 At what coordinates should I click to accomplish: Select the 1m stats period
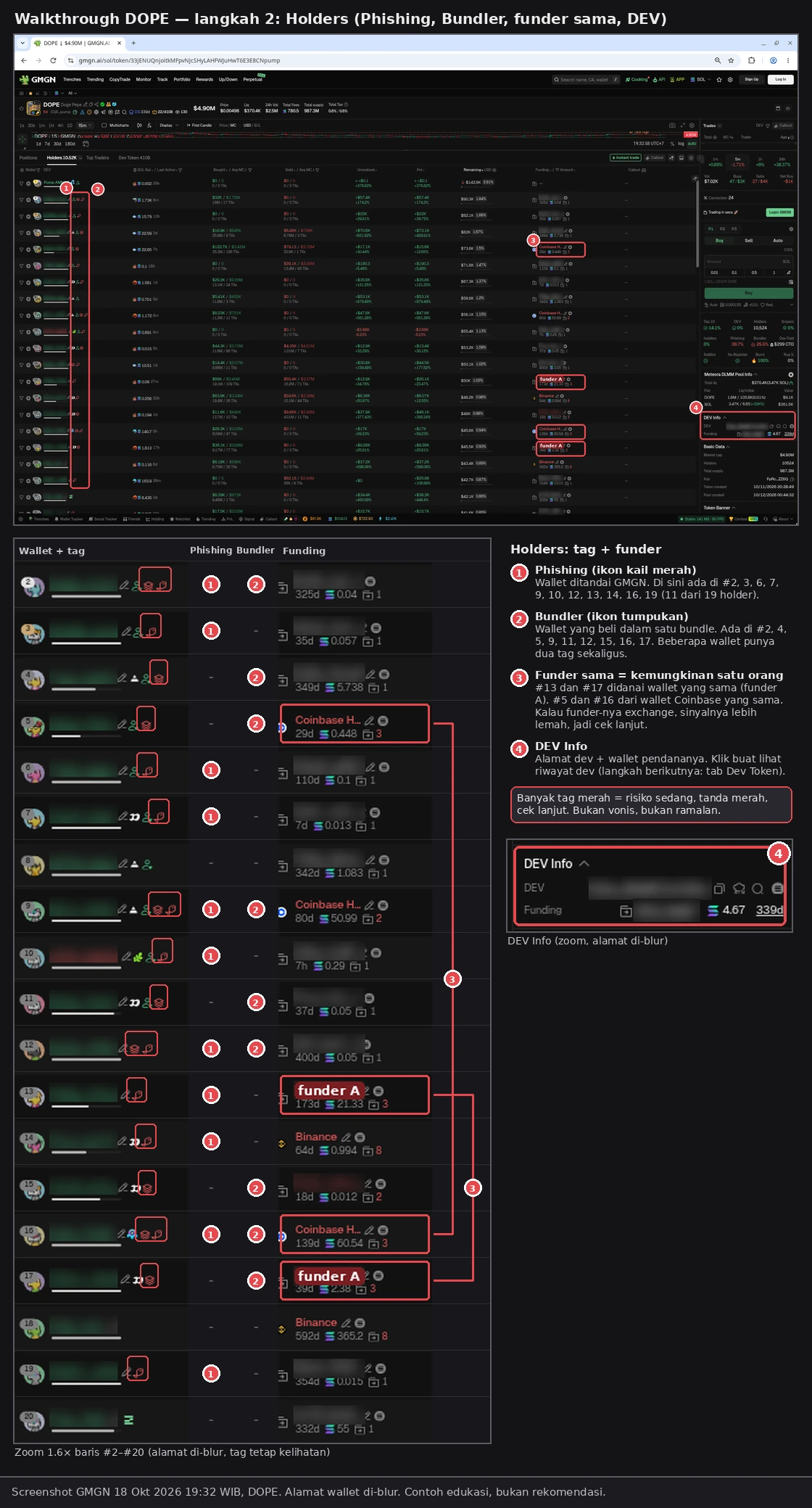(x=716, y=161)
